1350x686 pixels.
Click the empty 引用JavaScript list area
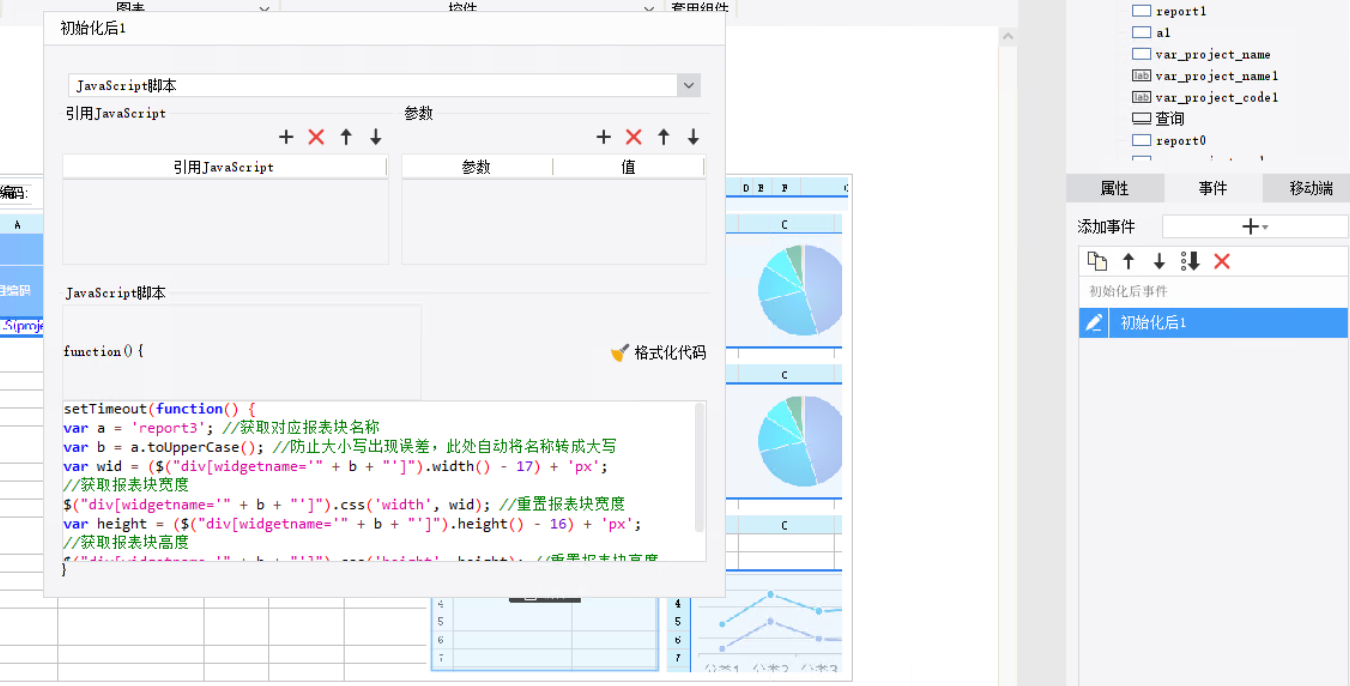225,221
